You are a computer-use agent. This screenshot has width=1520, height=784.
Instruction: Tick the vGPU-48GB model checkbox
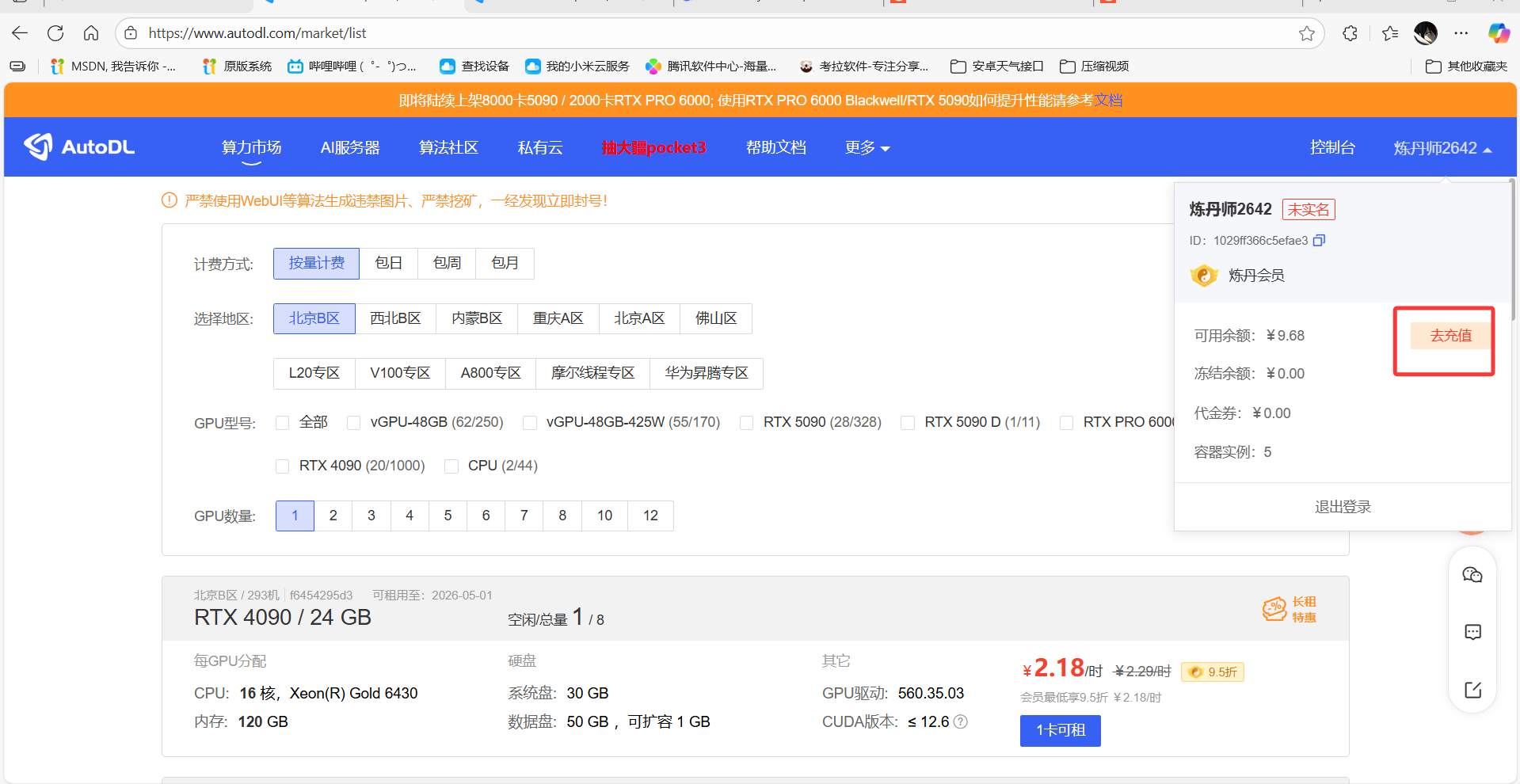353,423
